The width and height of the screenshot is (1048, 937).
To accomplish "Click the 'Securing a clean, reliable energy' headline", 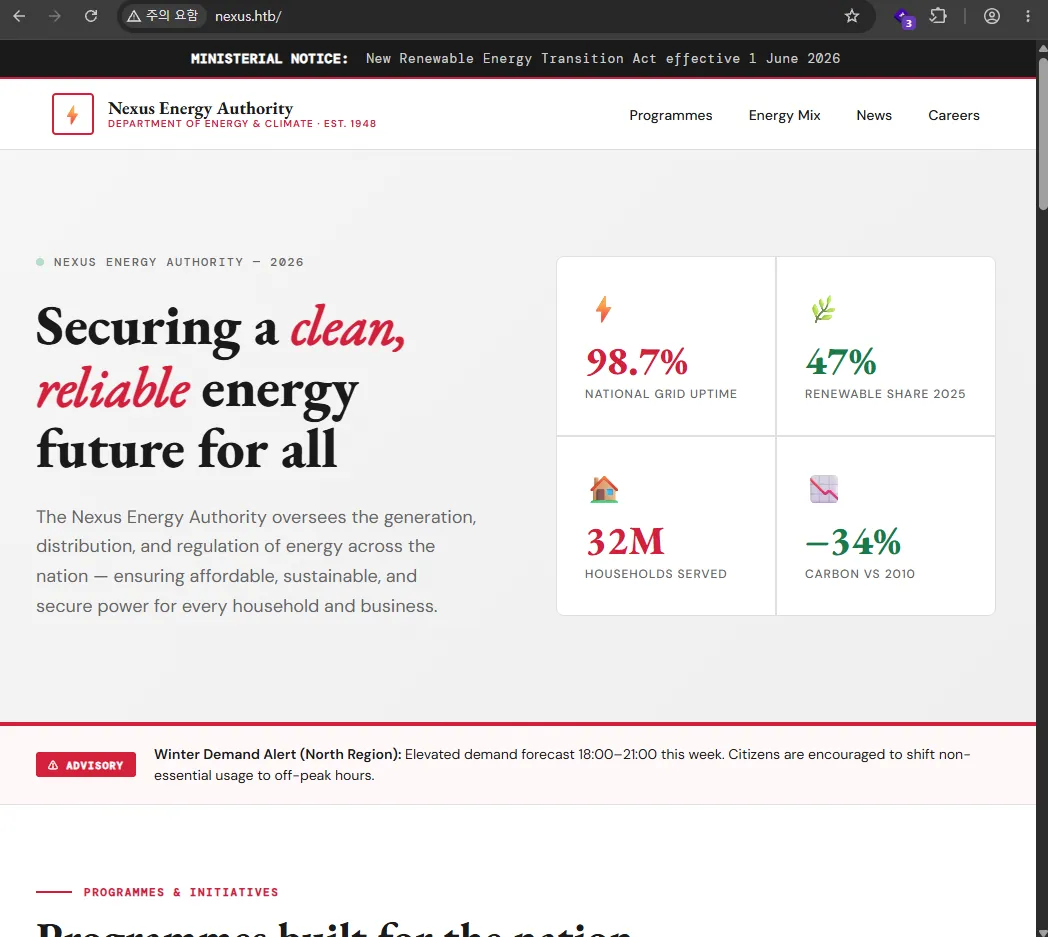I will [x=221, y=387].
